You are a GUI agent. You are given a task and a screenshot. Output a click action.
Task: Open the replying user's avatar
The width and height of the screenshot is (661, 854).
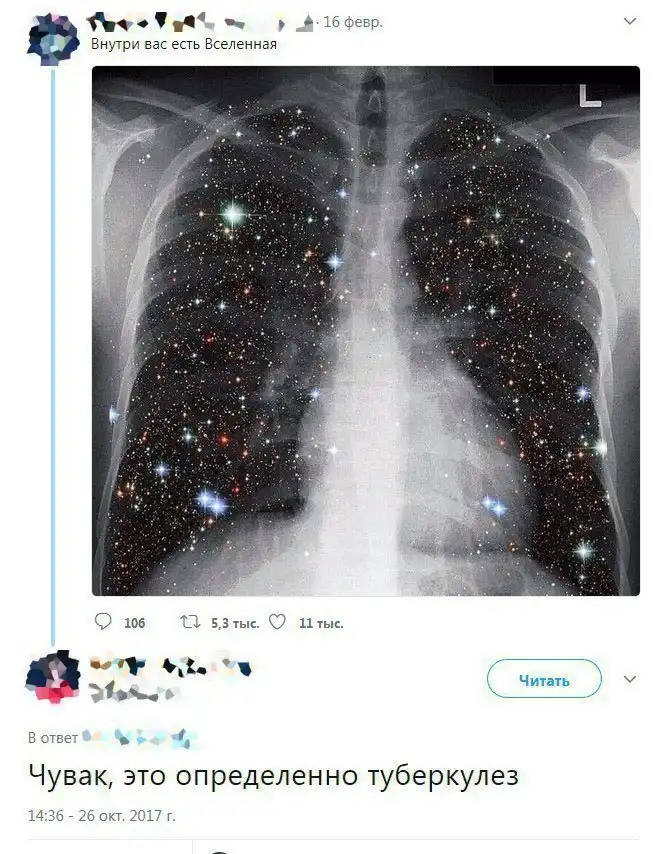[x=51, y=680]
